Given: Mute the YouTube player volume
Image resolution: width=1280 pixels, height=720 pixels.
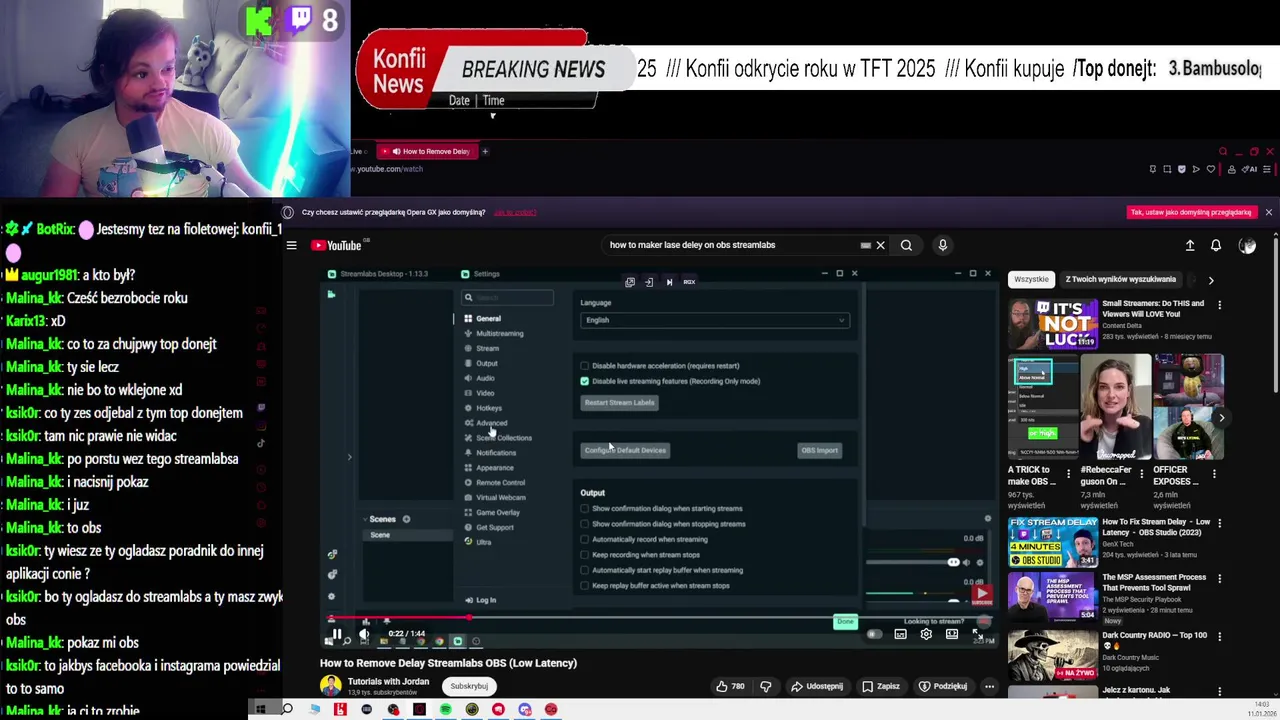Looking at the screenshot, I should [364, 634].
